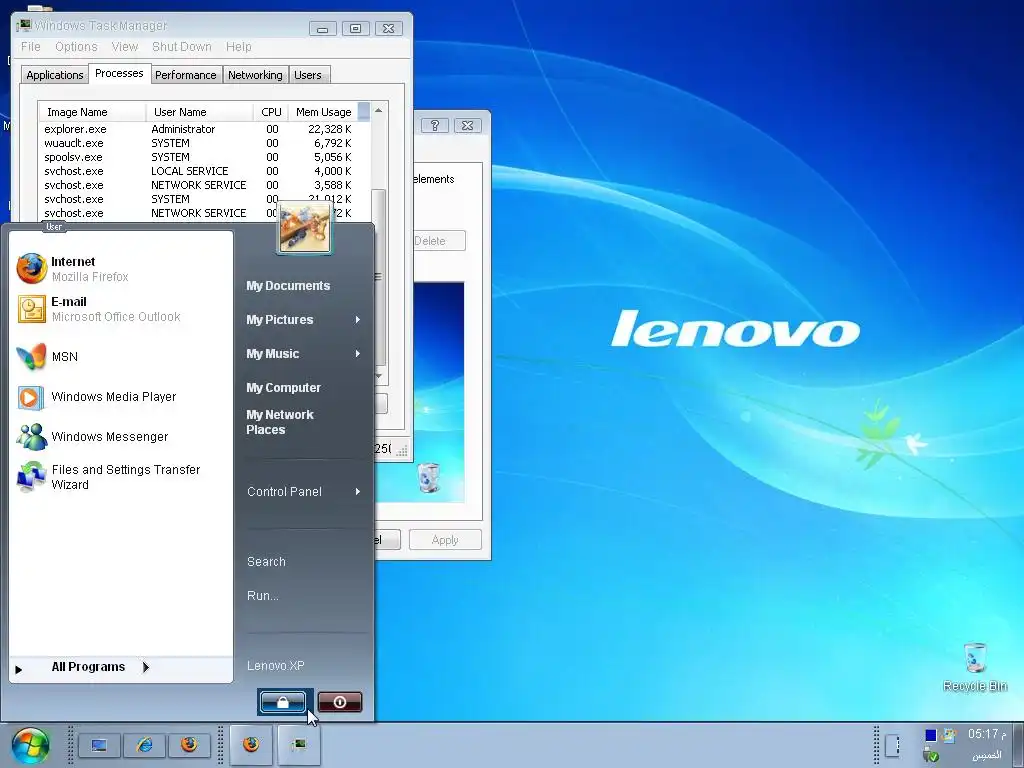Open the Help menu in Task Manager
The height and width of the screenshot is (768, 1024).
coord(238,46)
